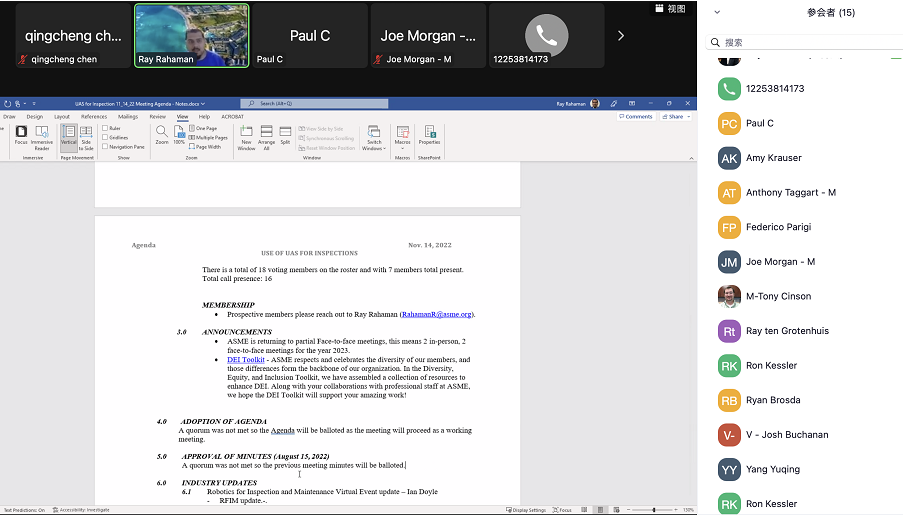This screenshot has width=903, height=516.
Task: Open Display Settings in the status bar
Action: [x=526, y=510]
